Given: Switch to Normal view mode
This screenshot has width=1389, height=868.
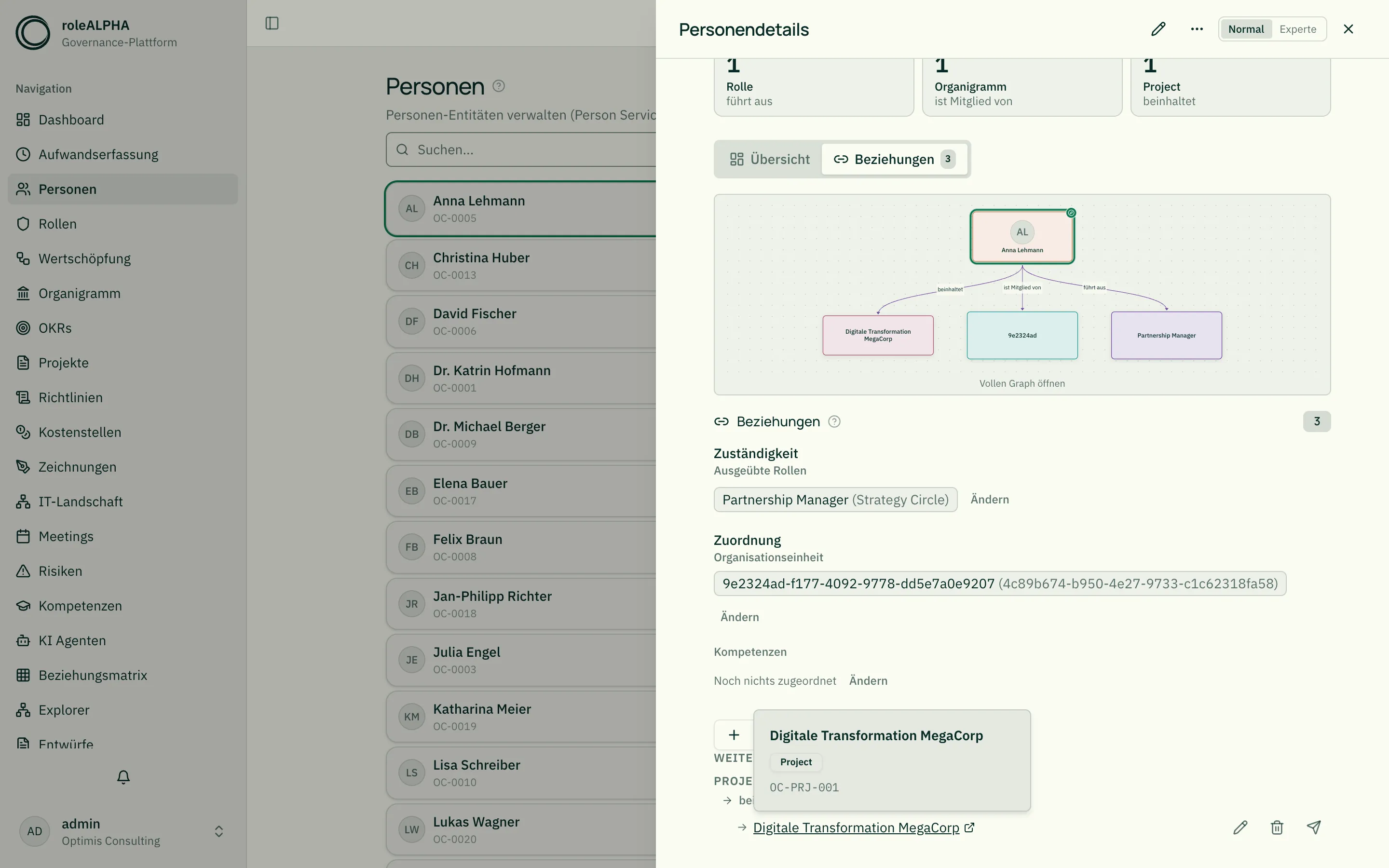Looking at the screenshot, I should click(1246, 29).
